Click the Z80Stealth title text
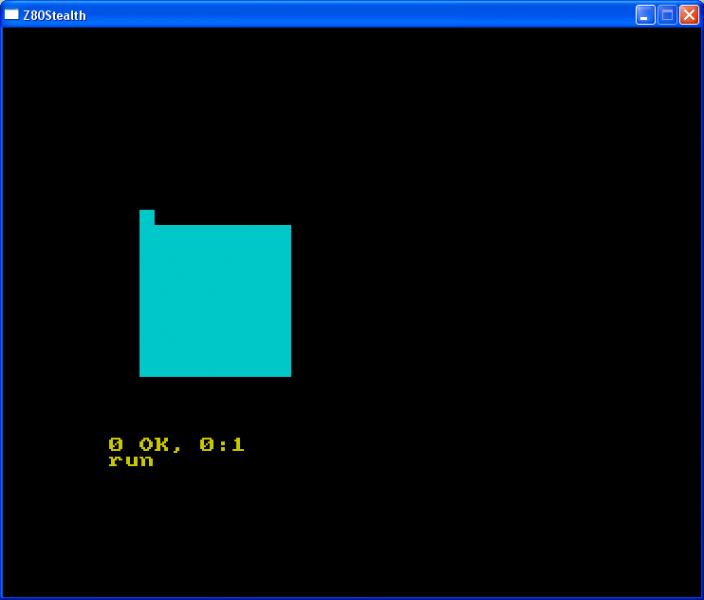The width and height of the screenshot is (704, 600). click(x=54, y=15)
